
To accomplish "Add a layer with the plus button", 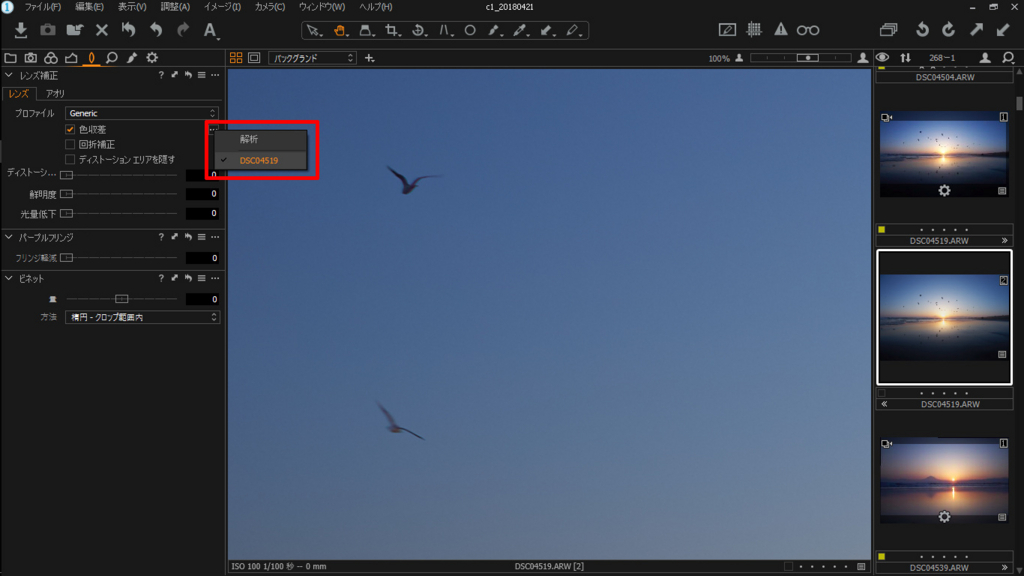I will click(370, 58).
